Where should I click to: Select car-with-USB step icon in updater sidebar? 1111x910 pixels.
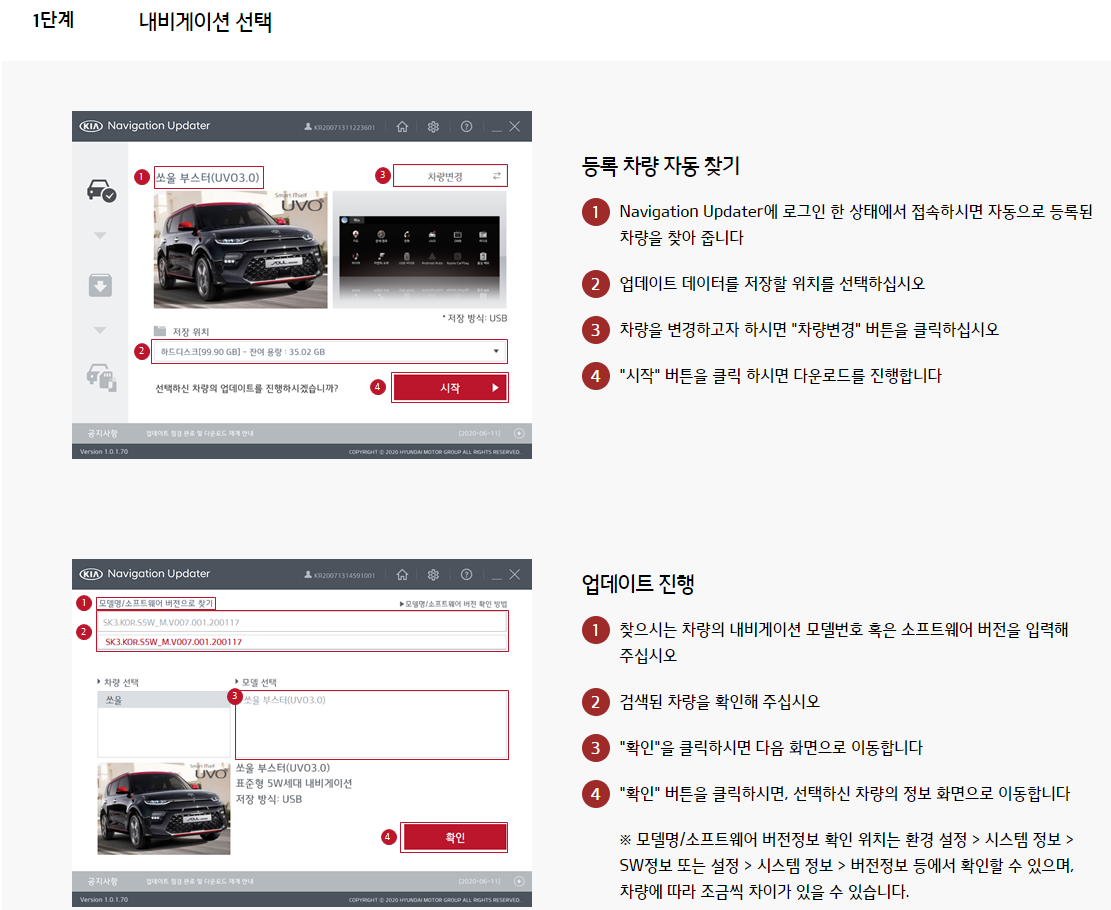[x=101, y=377]
